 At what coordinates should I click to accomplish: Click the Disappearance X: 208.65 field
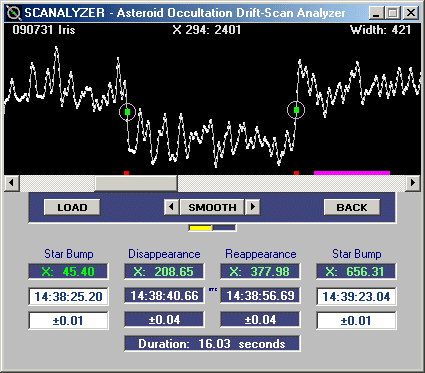coord(164,272)
